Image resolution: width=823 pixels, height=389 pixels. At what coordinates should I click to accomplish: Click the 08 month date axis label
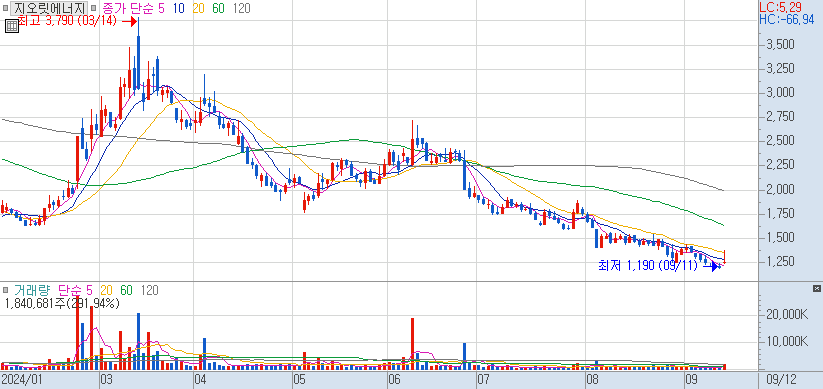point(593,379)
